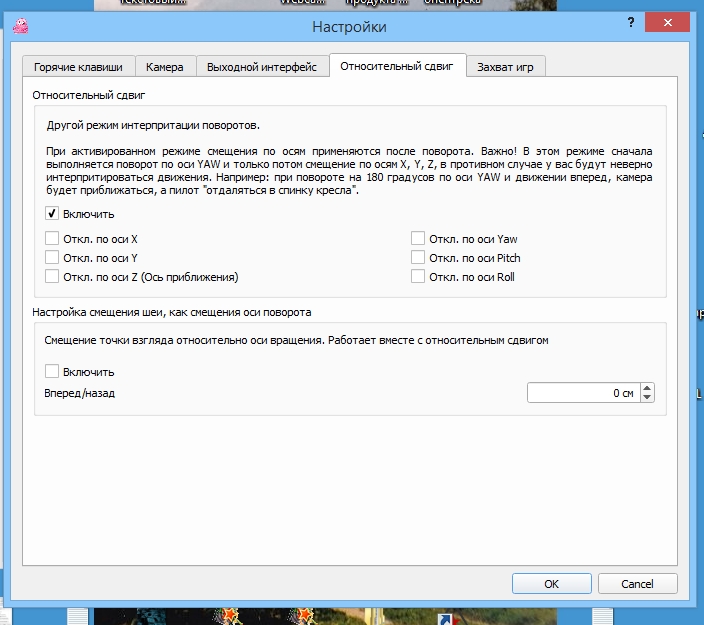Click the 'Смещение точки взгляда' description text
704x625 pixels.
click(296, 340)
